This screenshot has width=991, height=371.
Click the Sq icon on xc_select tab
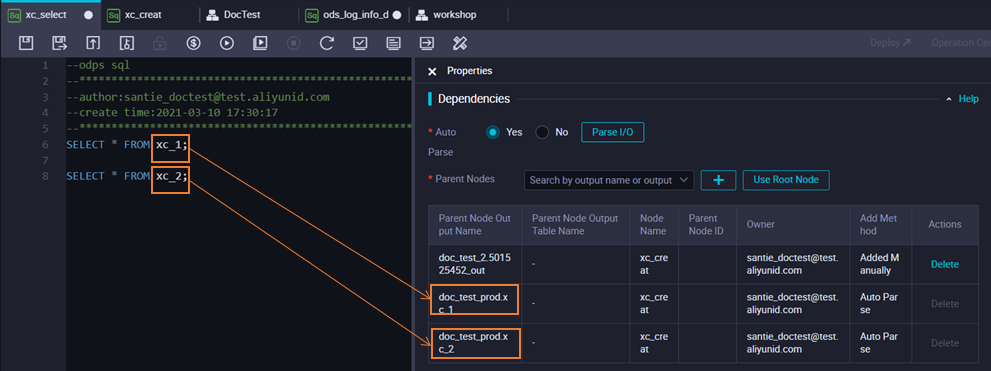(x=15, y=15)
